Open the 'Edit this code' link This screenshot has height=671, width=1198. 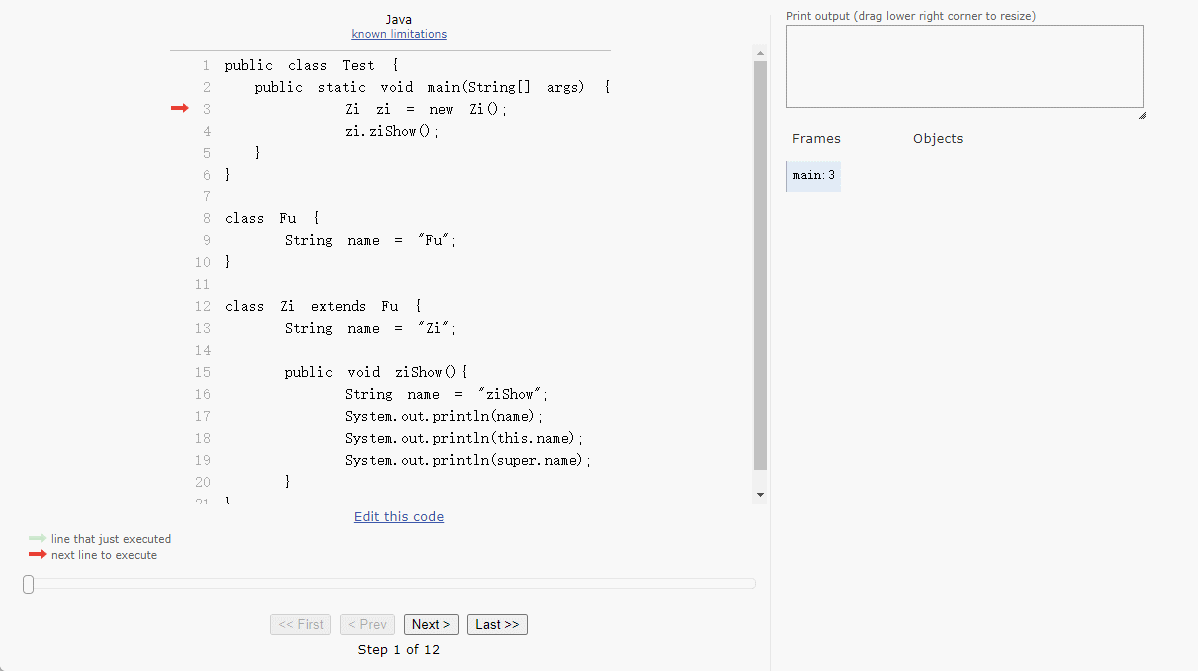point(399,516)
